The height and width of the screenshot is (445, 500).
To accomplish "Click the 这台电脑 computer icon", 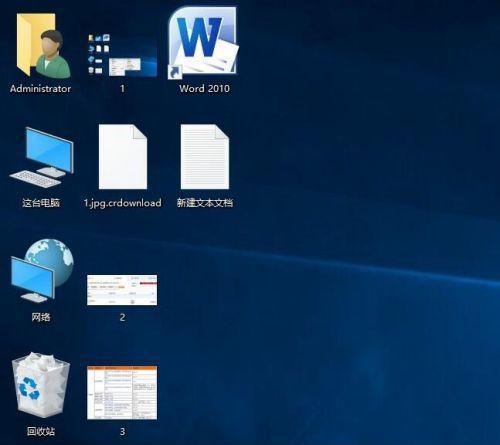I will click(x=41, y=157).
